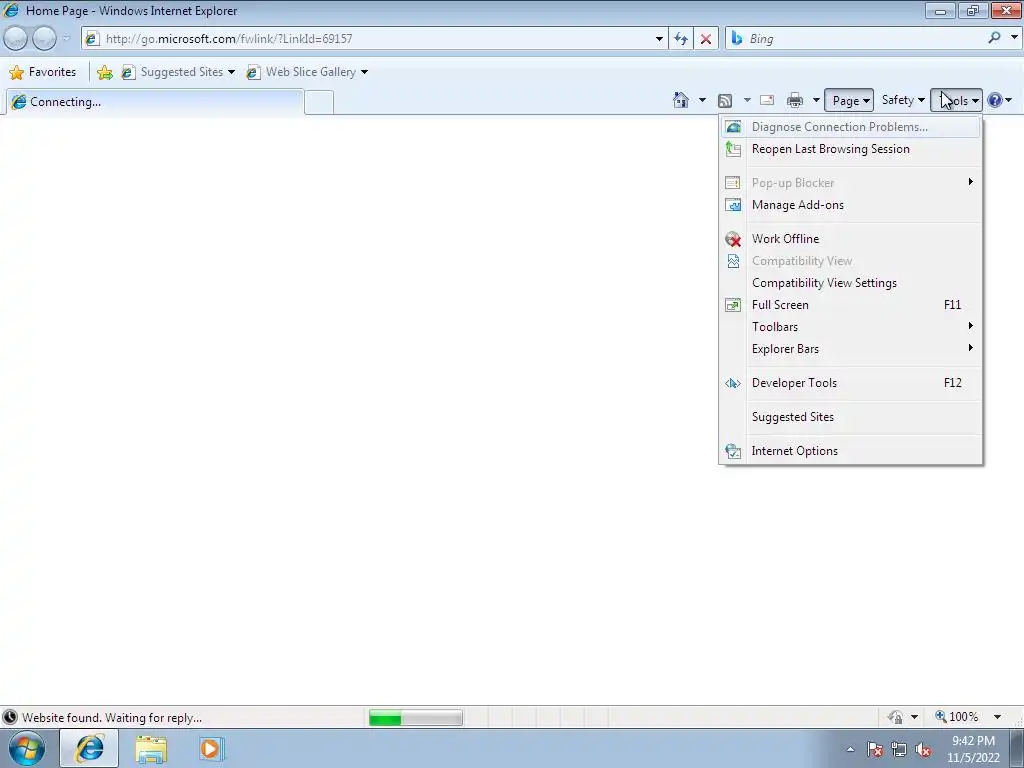This screenshot has height=768, width=1024.
Task: Click the zoom magnifier 100% in status bar
Action: 957,717
